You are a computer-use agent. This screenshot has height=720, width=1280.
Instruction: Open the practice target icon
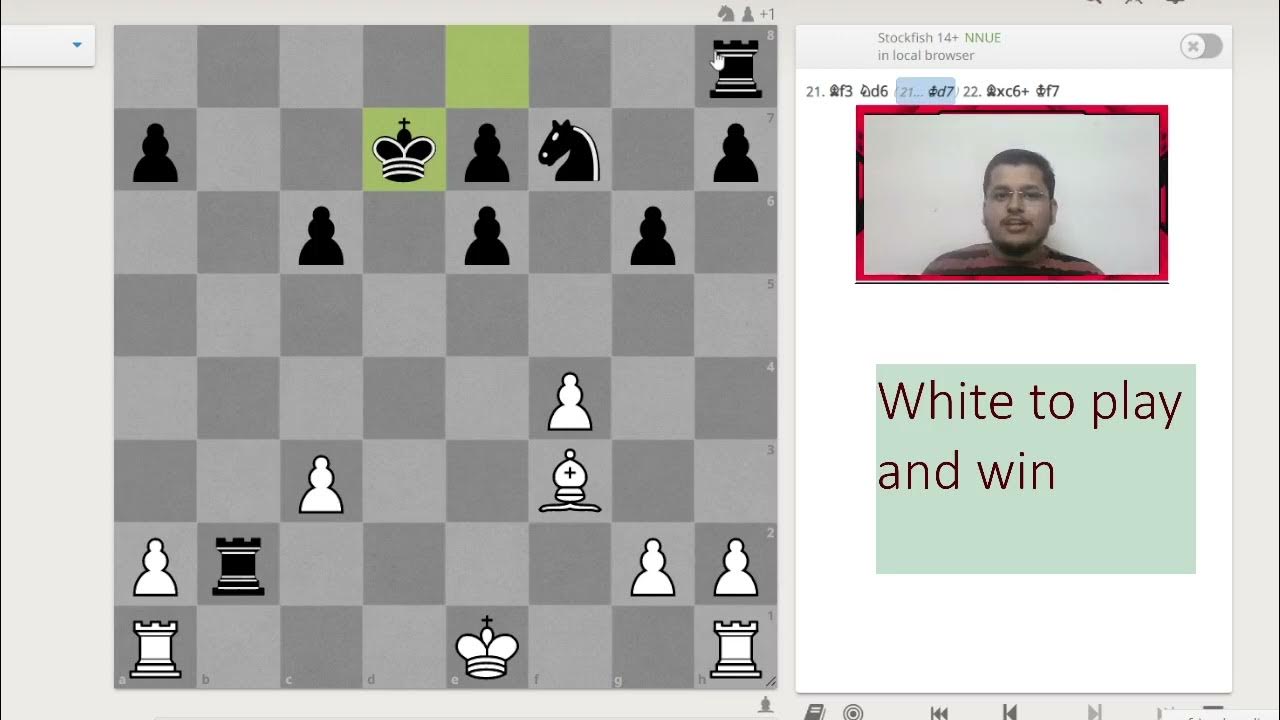853,712
